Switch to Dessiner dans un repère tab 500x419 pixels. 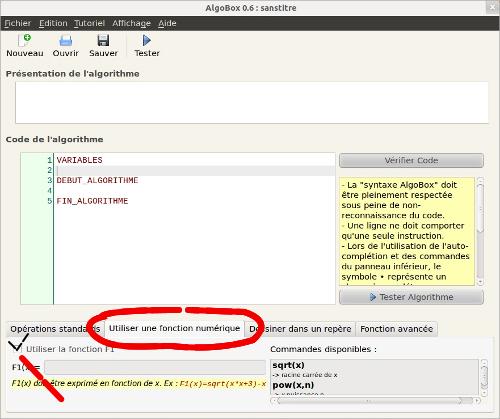click(x=300, y=329)
